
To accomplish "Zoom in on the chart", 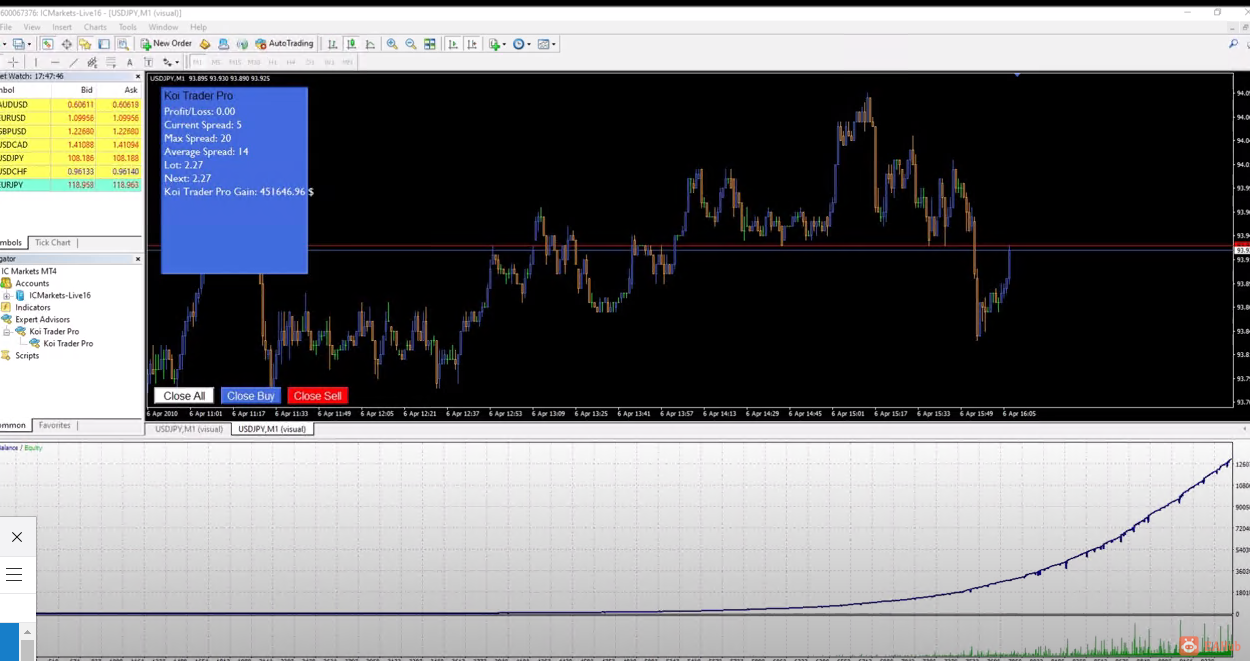I will [392, 44].
